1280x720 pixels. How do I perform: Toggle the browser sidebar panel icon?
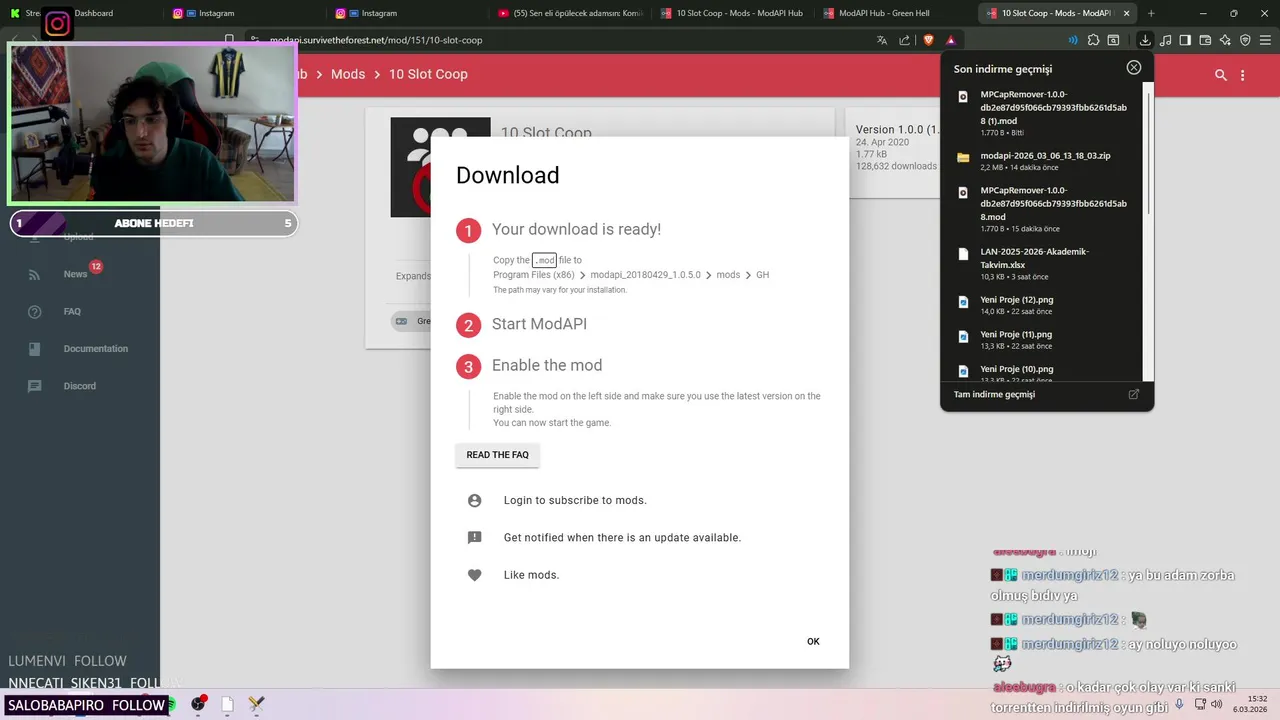tap(1185, 40)
